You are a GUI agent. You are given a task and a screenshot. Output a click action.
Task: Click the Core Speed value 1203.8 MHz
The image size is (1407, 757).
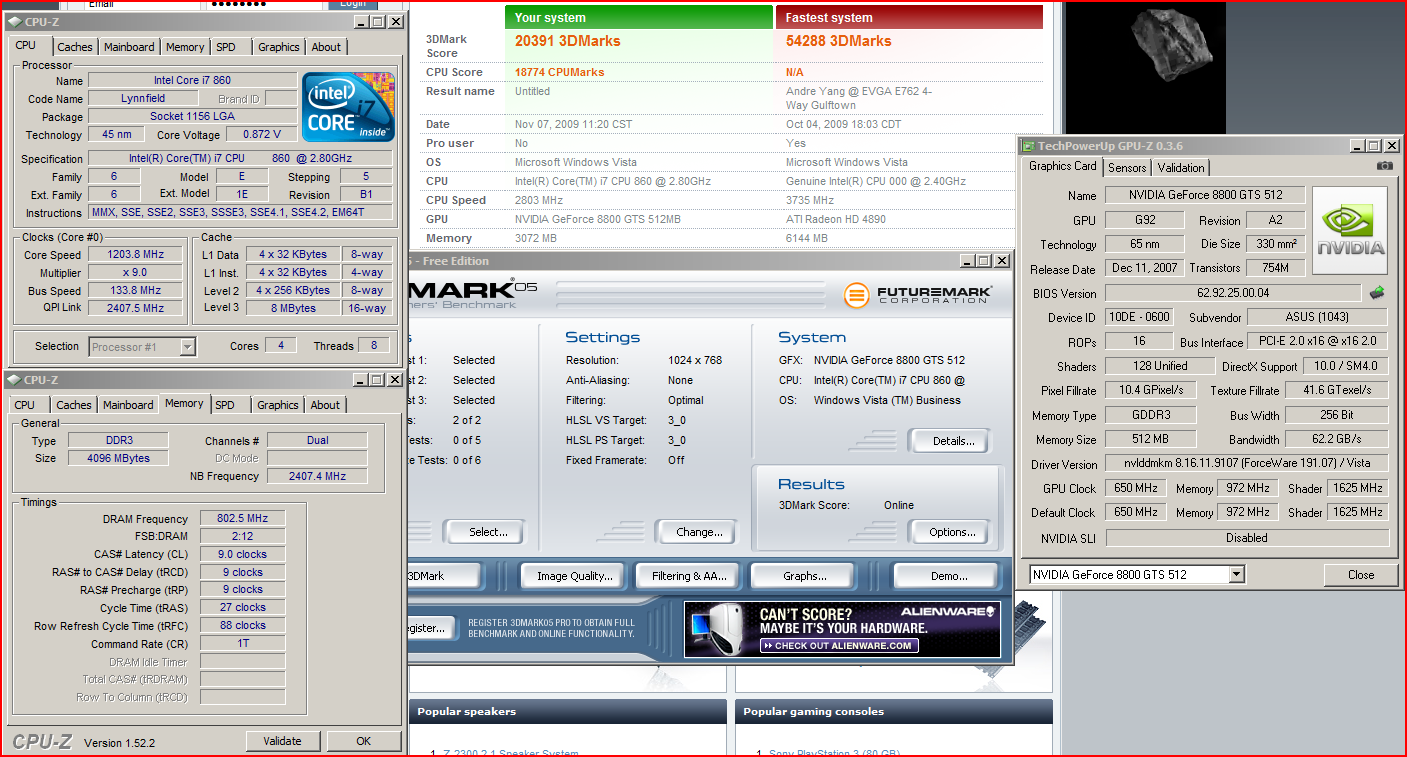pyautogui.click(x=135, y=255)
